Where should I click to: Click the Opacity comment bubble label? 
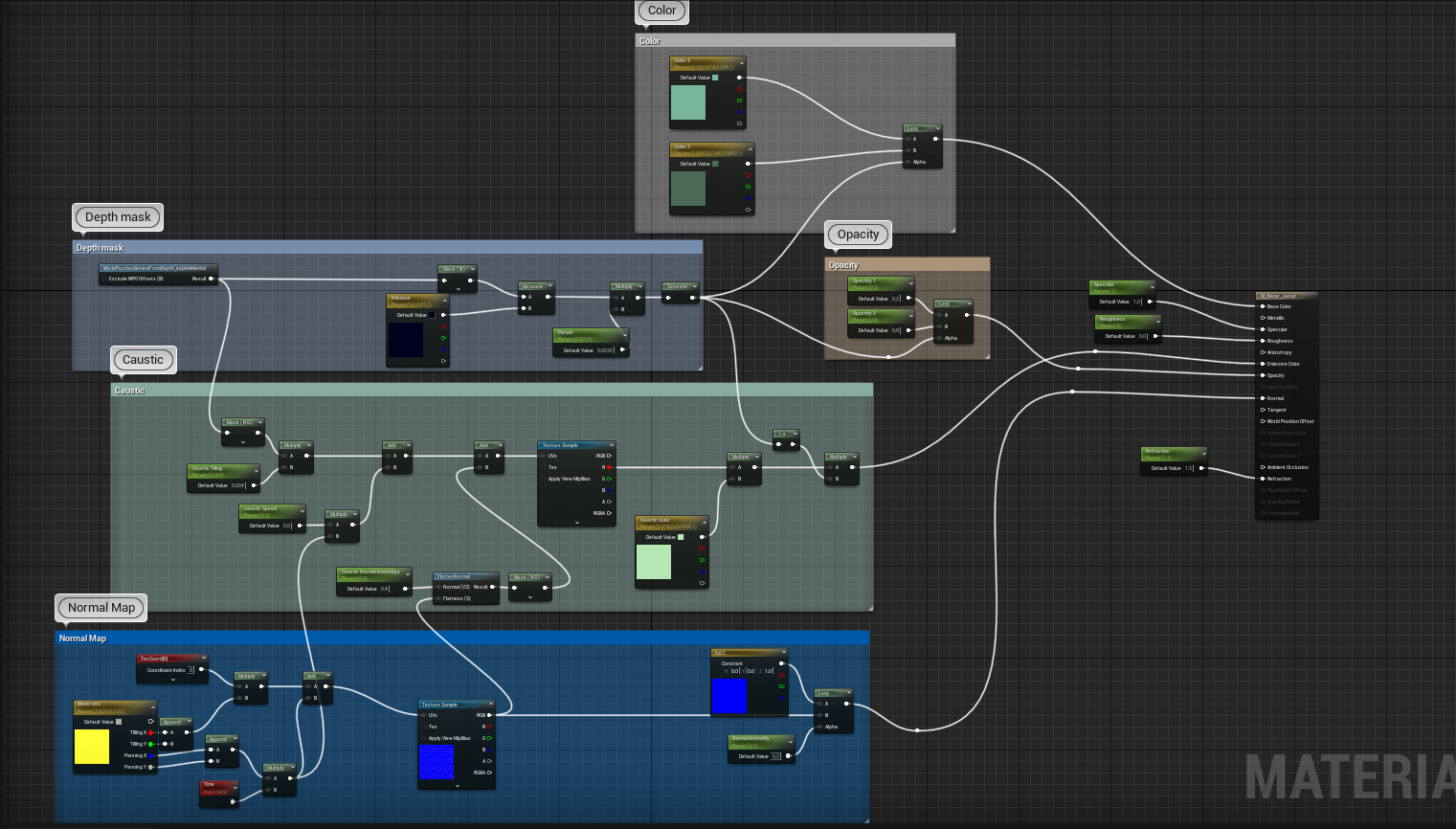[x=858, y=235]
